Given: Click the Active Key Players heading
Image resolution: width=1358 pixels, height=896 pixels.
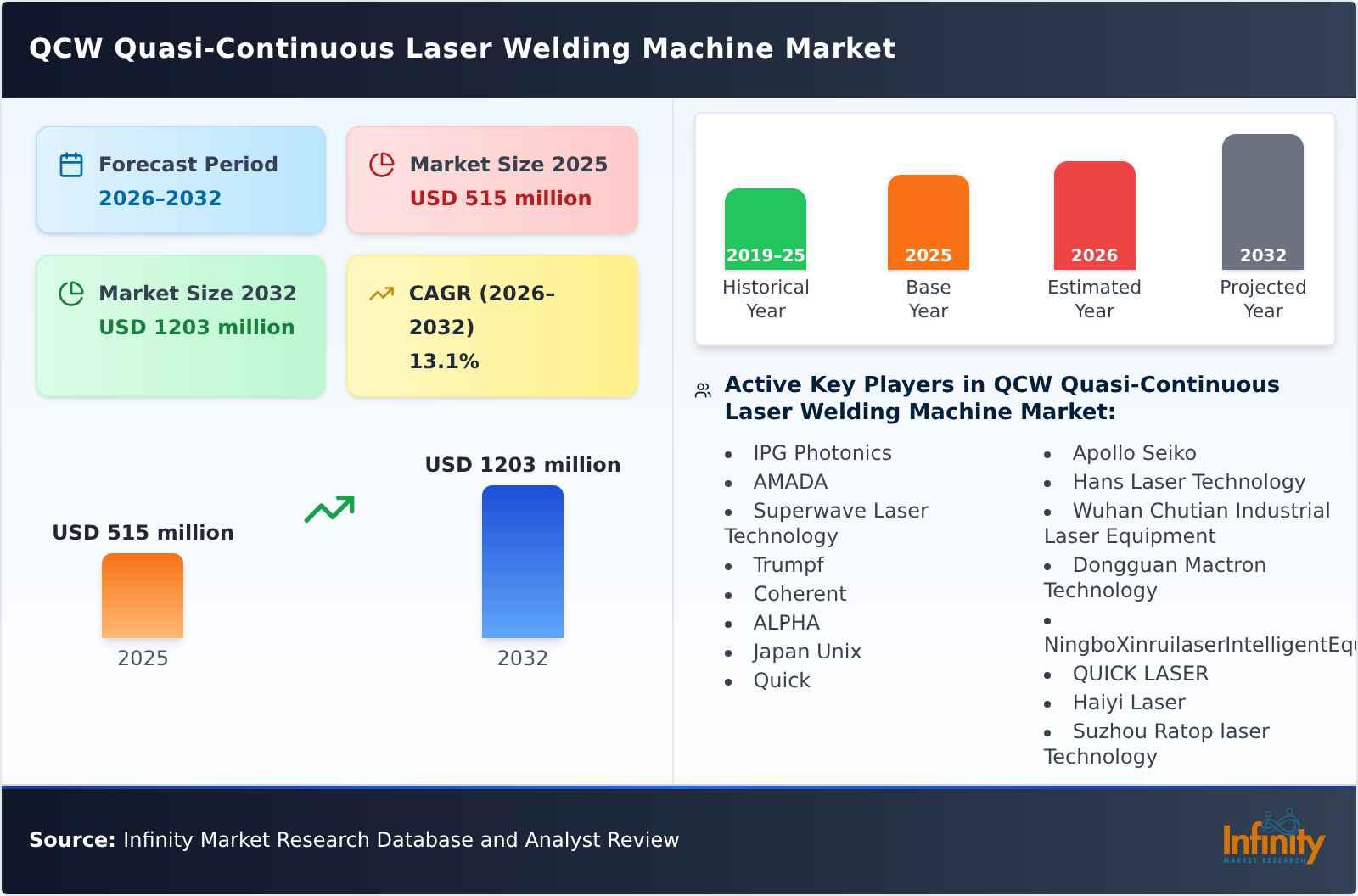Looking at the screenshot, I should tap(1002, 398).
